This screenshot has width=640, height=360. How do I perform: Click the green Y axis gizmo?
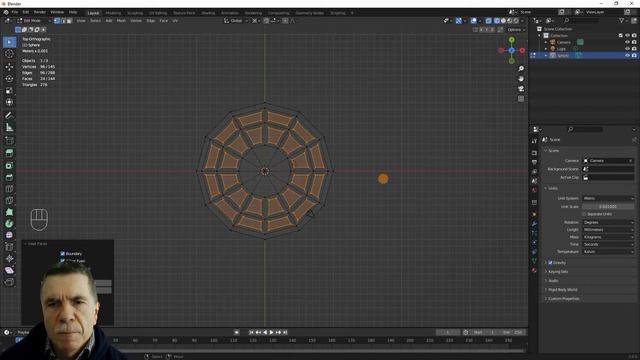512,40
